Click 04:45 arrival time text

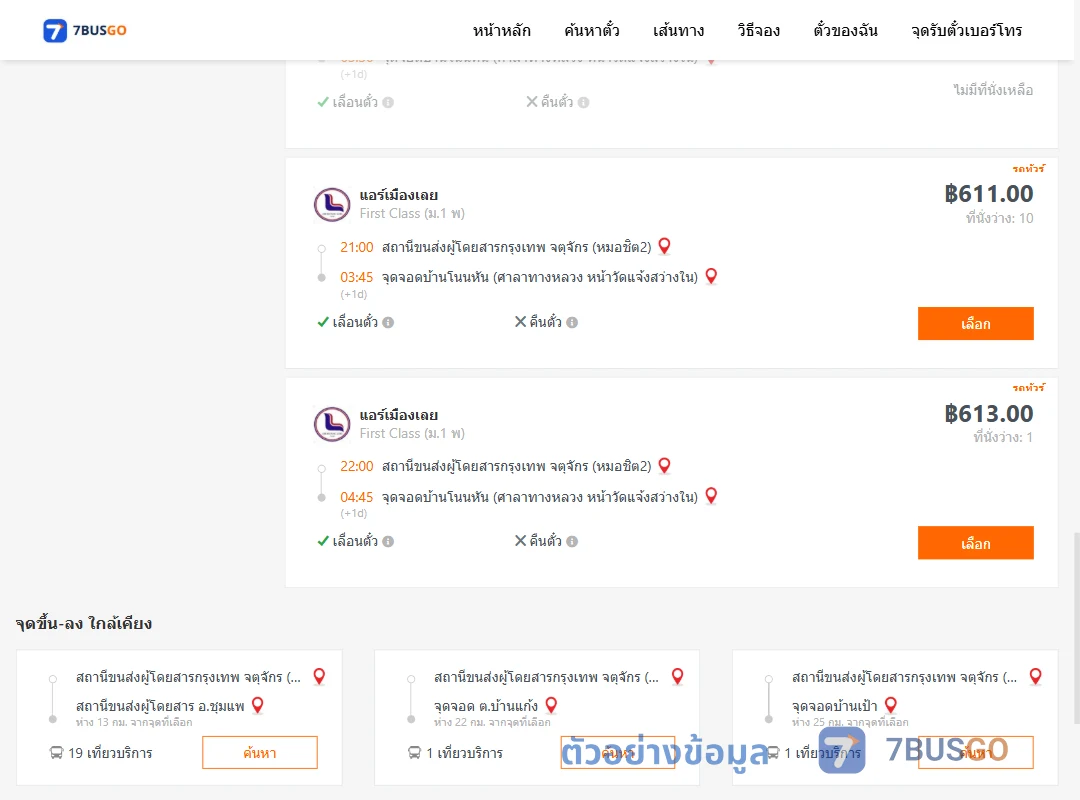coord(357,498)
